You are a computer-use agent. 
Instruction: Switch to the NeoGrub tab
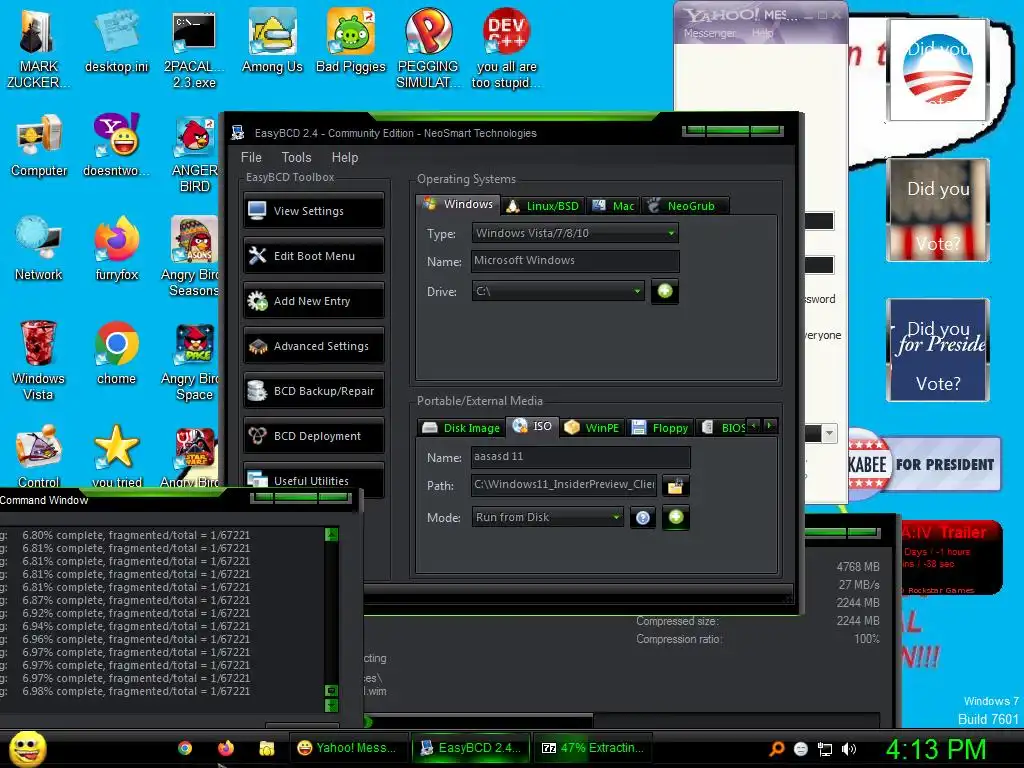pyautogui.click(x=685, y=206)
